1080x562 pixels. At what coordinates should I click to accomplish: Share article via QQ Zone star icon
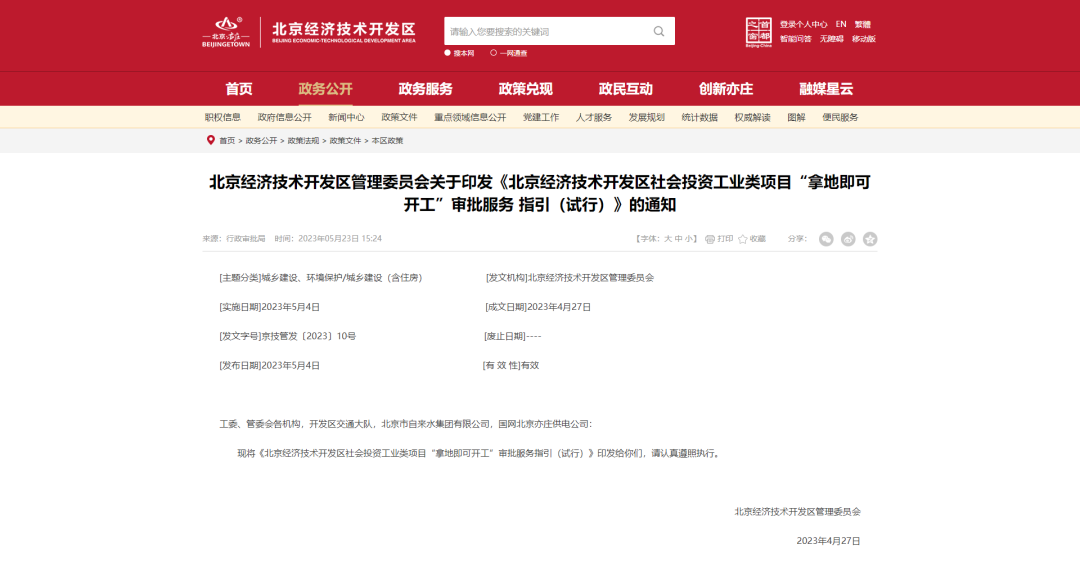[870, 239]
